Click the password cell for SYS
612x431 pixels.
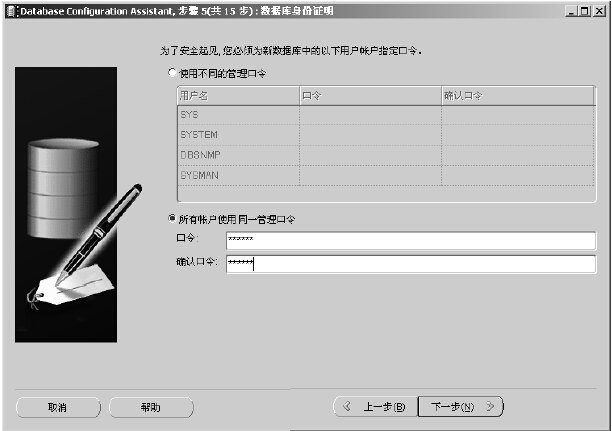(x=370, y=115)
